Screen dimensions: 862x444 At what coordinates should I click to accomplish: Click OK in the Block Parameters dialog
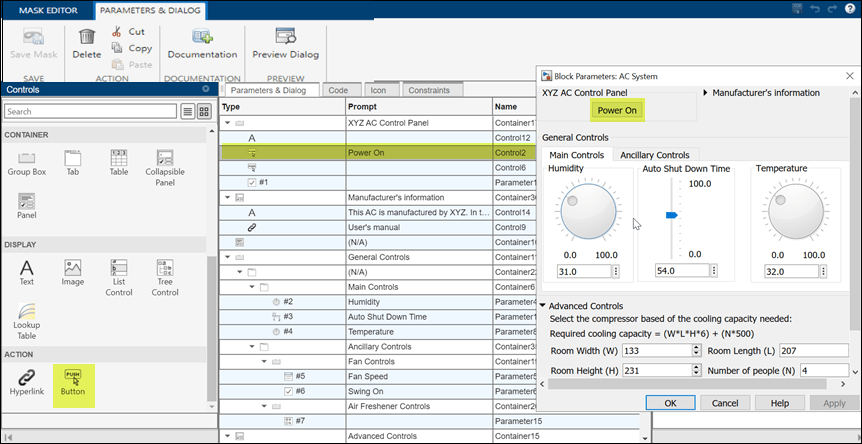[x=670, y=402]
